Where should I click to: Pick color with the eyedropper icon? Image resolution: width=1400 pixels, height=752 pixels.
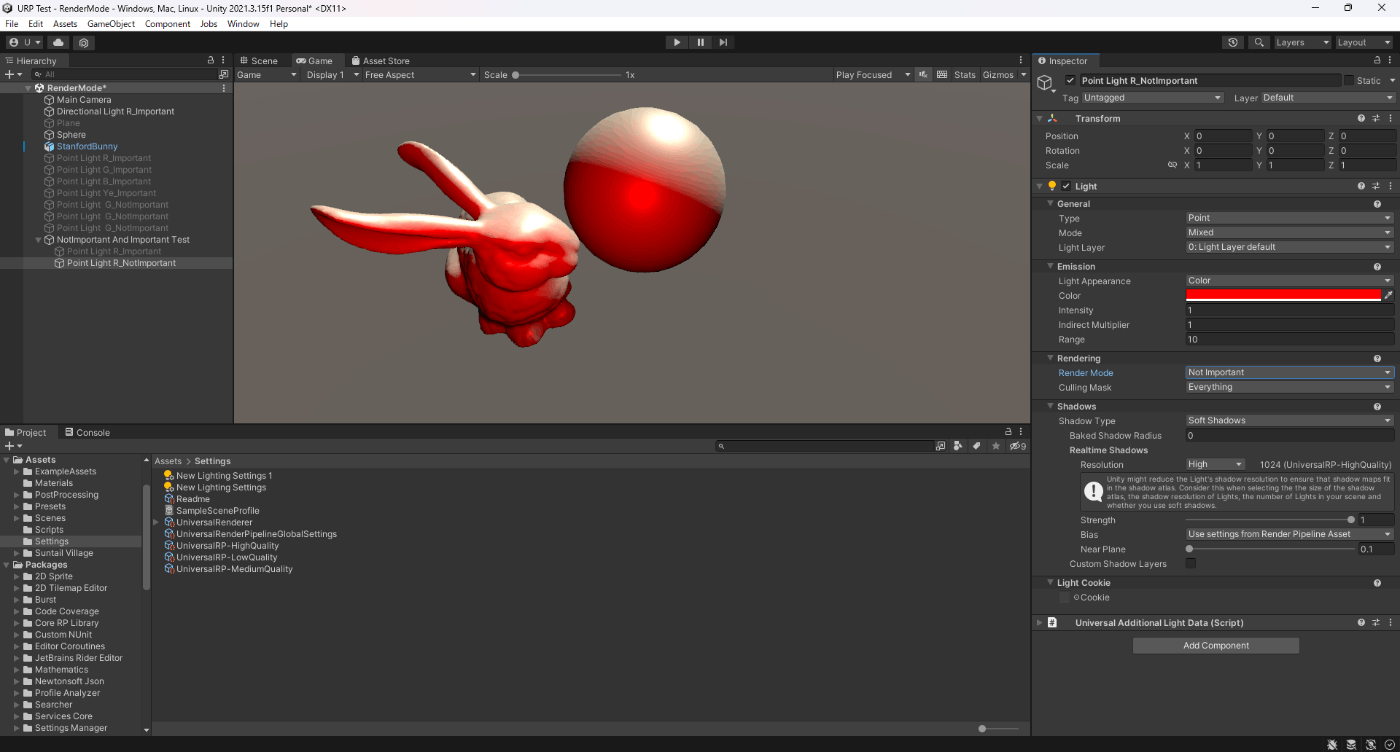[1388, 296]
